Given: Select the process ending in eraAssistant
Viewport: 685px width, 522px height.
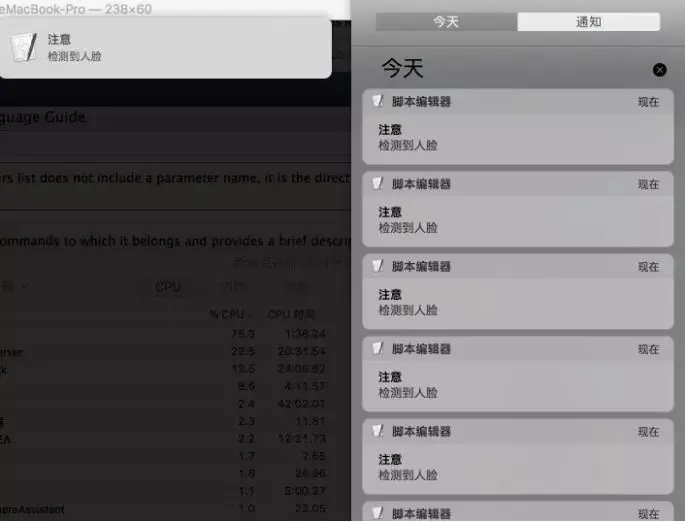Looking at the screenshot, I should 175,509.
